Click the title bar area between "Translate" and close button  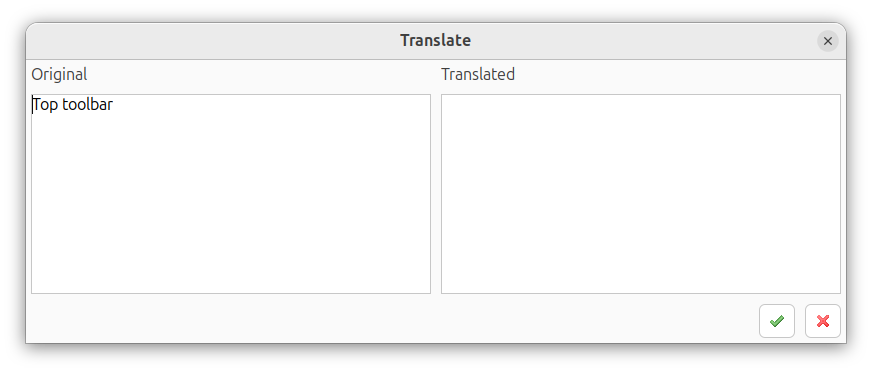click(644, 41)
